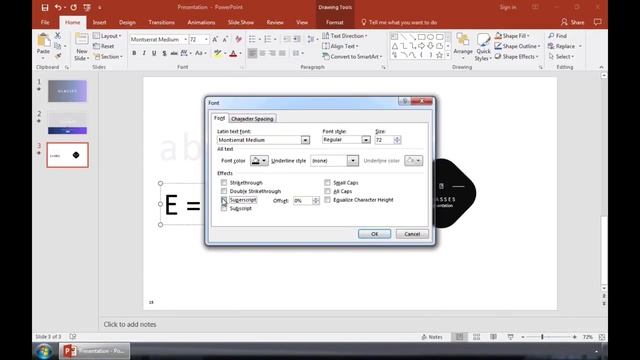Open the dialog Font color dropdown
Image resolution: width=640 pixels, height=360 pixels.
click(x=259, y=161)
